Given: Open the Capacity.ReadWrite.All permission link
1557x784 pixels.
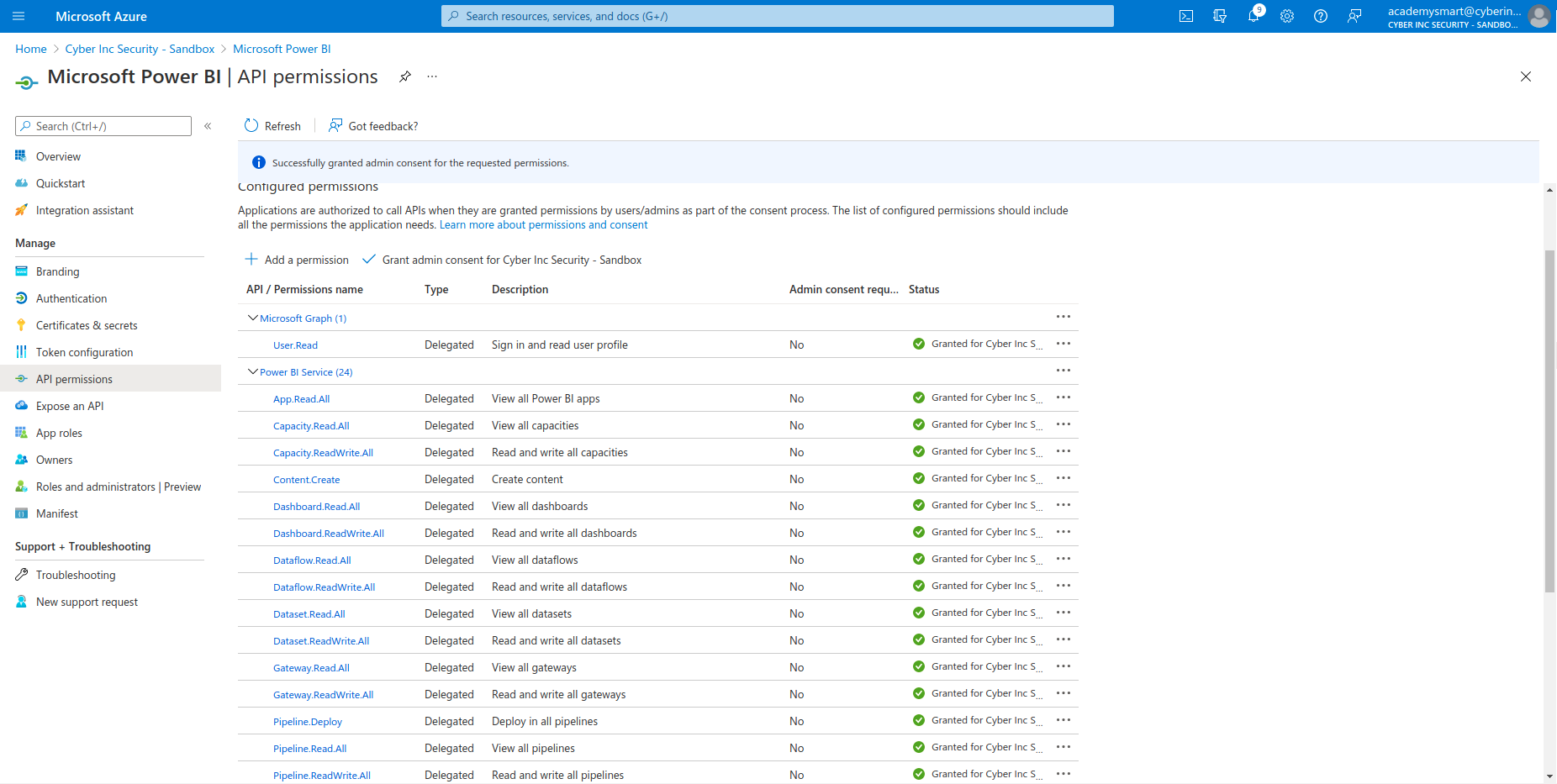Looking at the screenshot, I should pos(323,453).
